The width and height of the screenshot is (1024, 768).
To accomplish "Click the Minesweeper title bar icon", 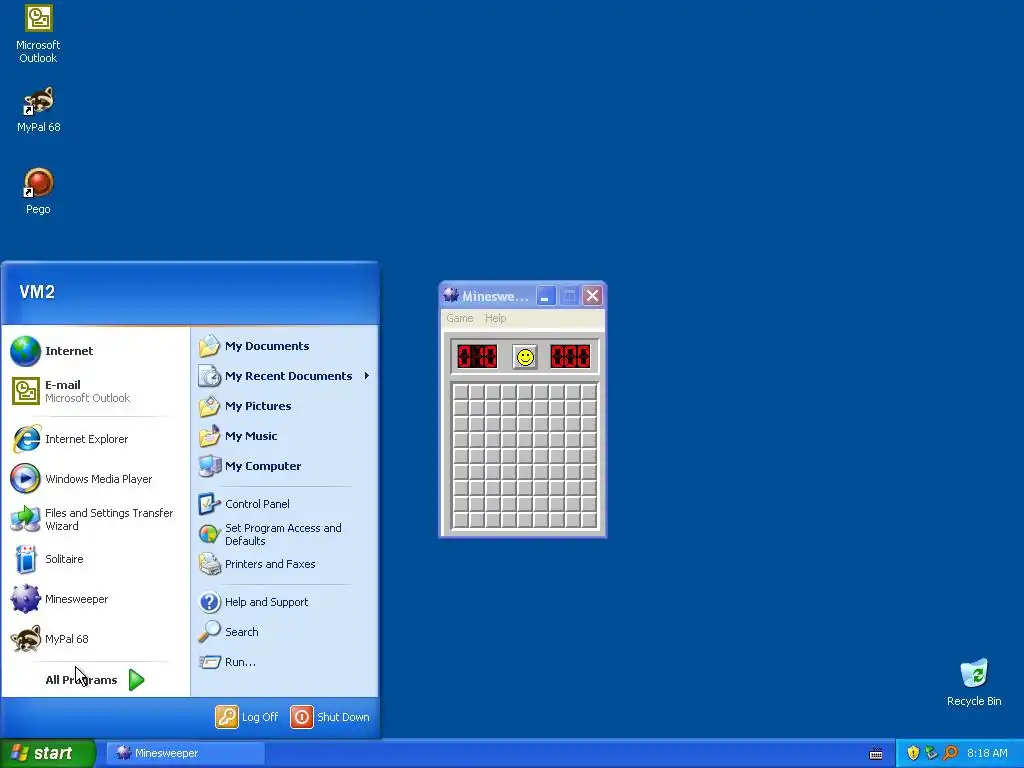I will [451, 295].
